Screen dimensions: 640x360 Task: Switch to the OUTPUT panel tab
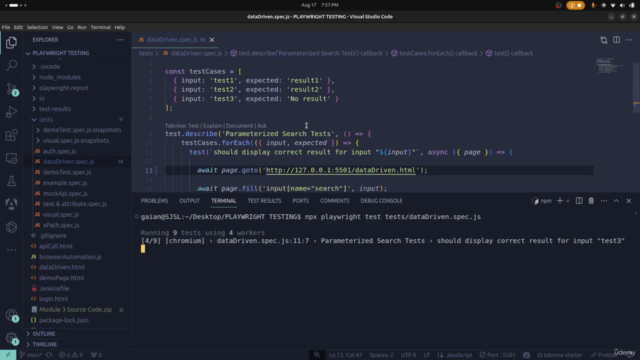click(189, 201)
